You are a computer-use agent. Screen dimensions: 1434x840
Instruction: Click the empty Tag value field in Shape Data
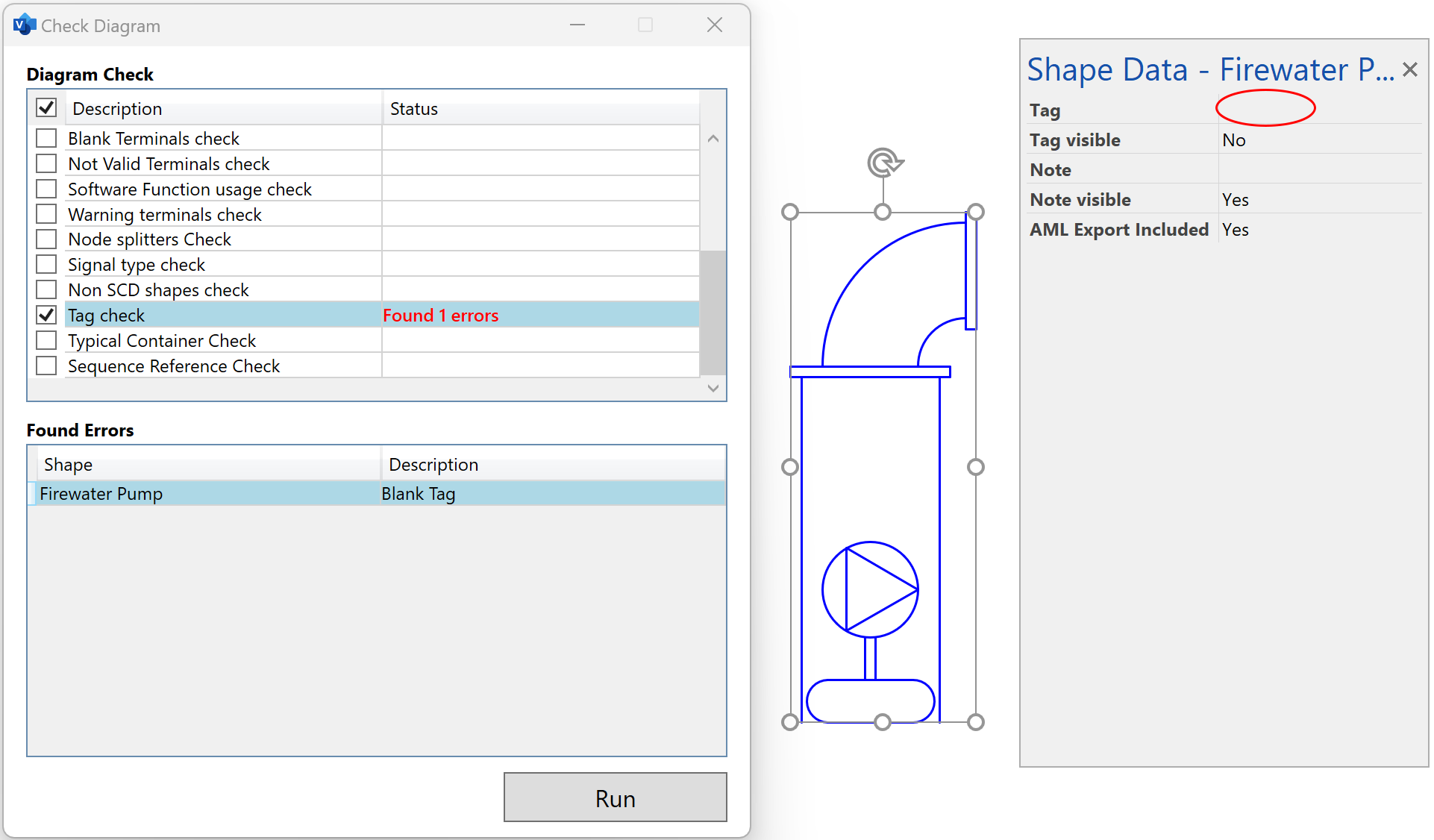pos(1319,110)
